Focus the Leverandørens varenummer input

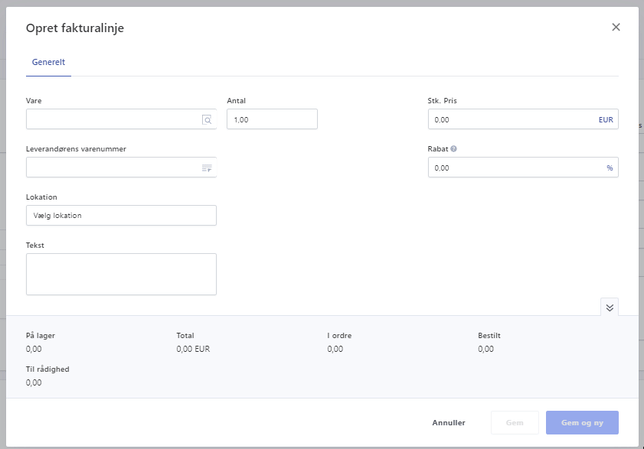[x=112, y=168]
